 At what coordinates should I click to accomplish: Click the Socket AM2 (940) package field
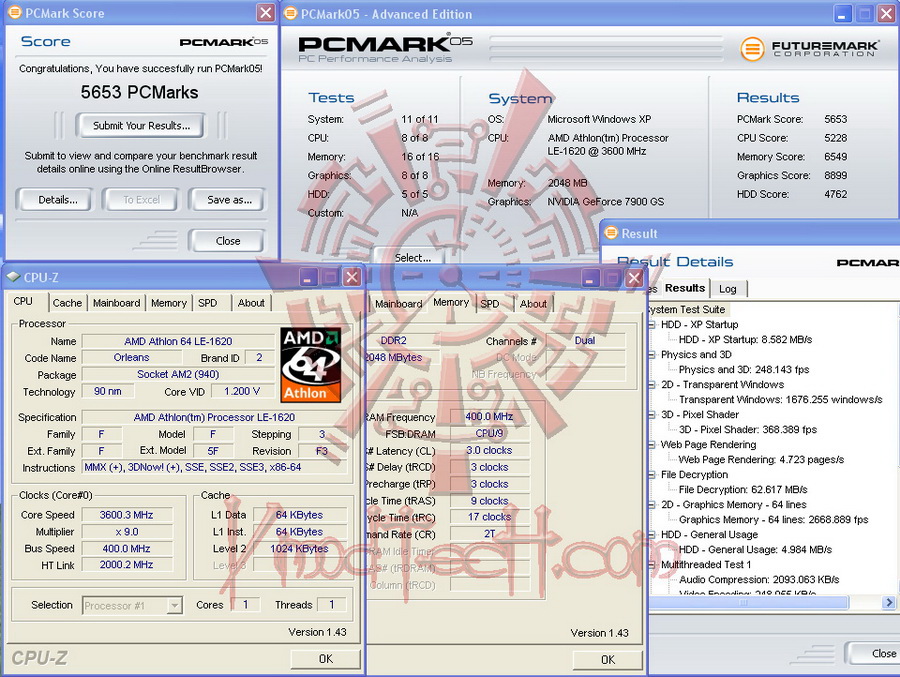tap(178, 374)
